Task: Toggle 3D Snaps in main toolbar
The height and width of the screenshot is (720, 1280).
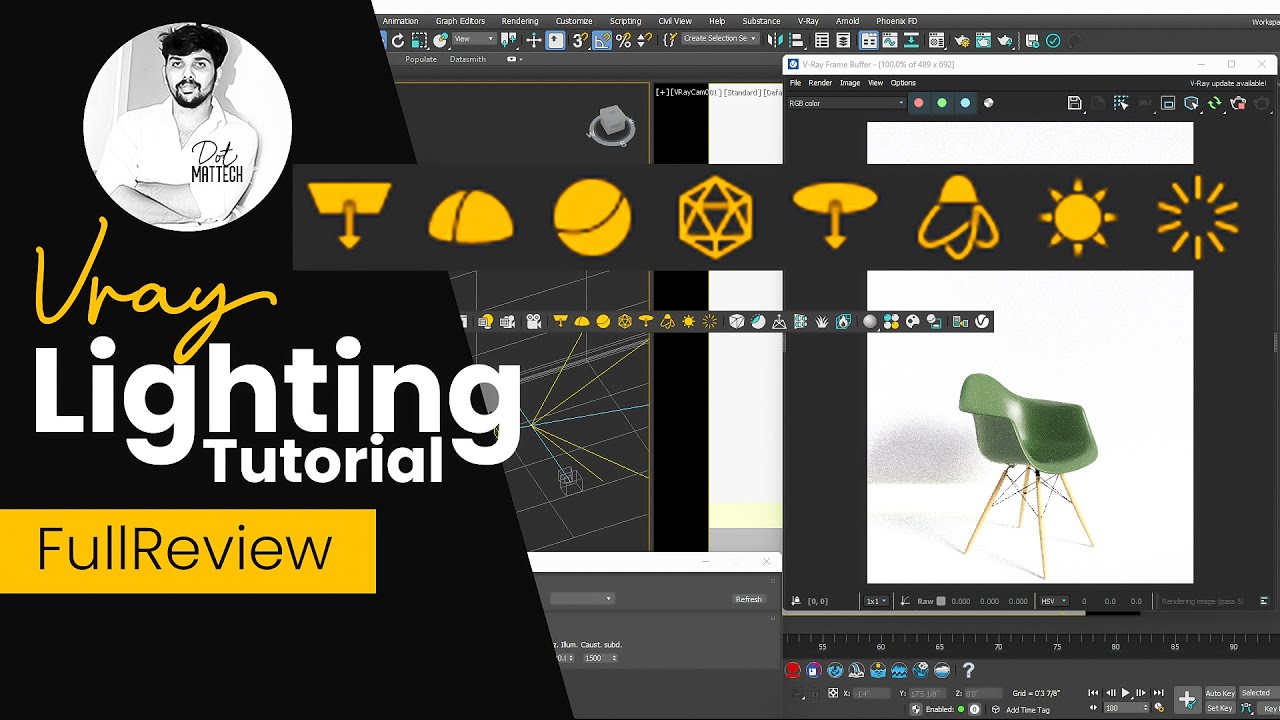Action: pos(580,41)
